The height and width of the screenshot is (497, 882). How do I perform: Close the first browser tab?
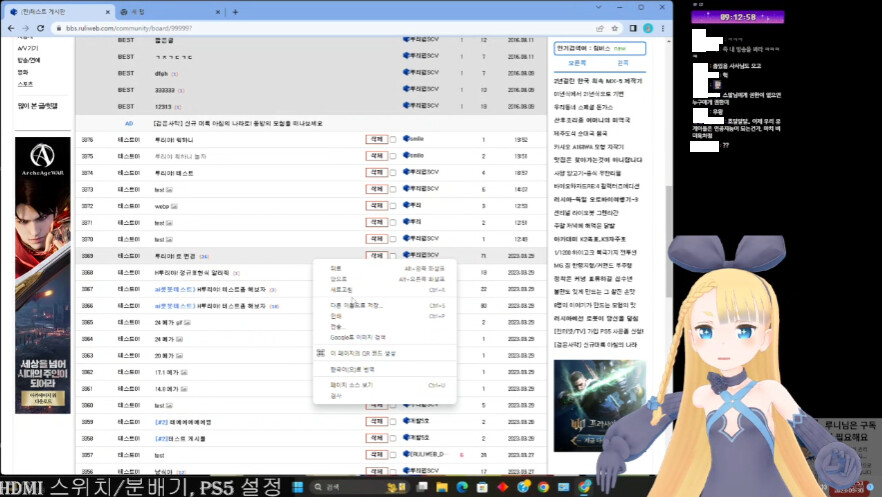click(108, 12)
